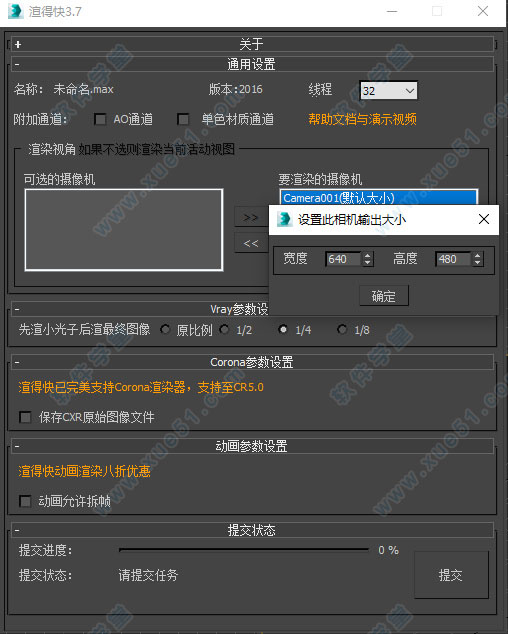Open the 线程 thread count dropdown
508x634 pixels.
pos(389,91)
